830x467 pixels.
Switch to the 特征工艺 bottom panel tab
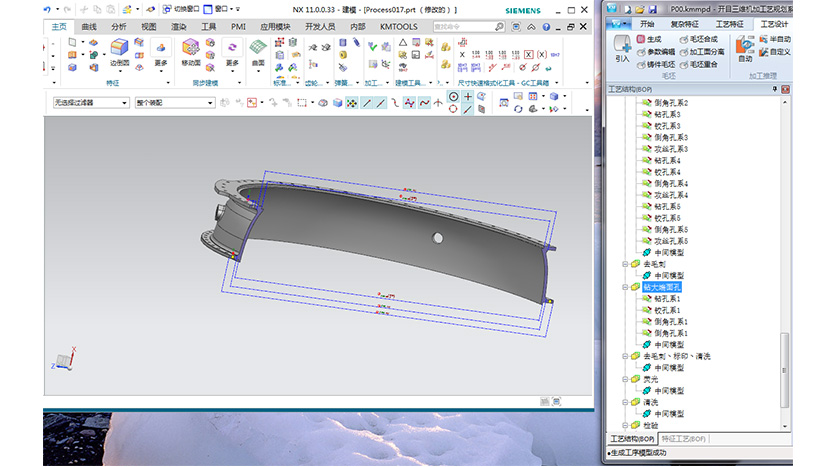click(685, 439)
